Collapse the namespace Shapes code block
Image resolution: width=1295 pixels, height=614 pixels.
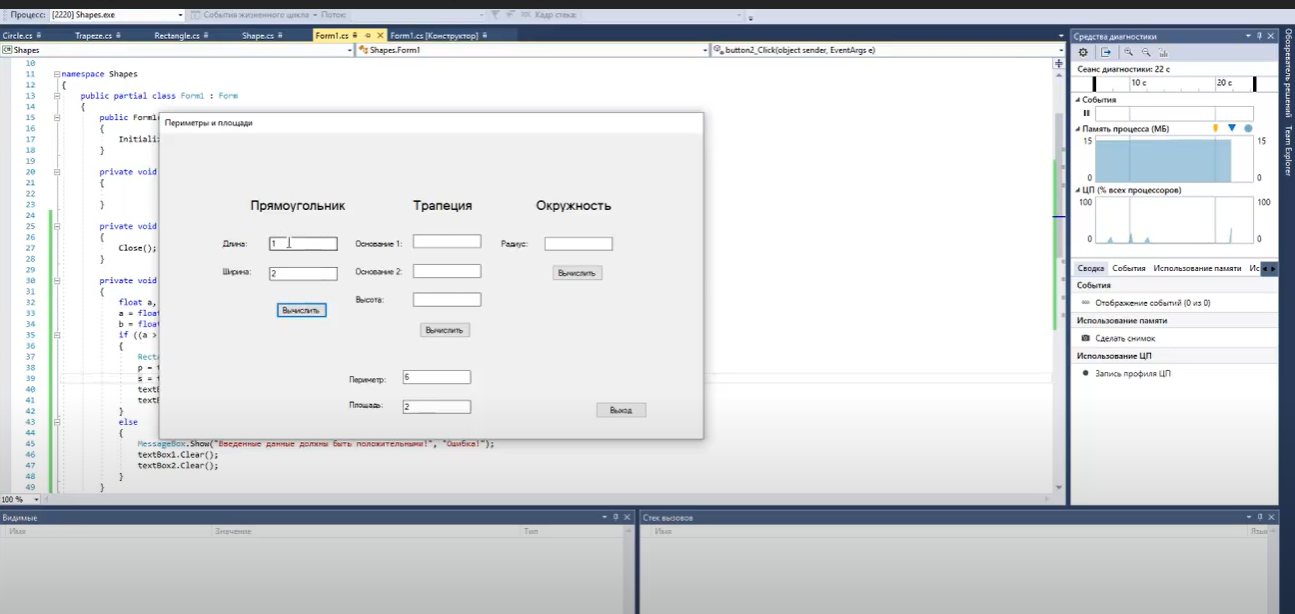[x=57, y=74]
